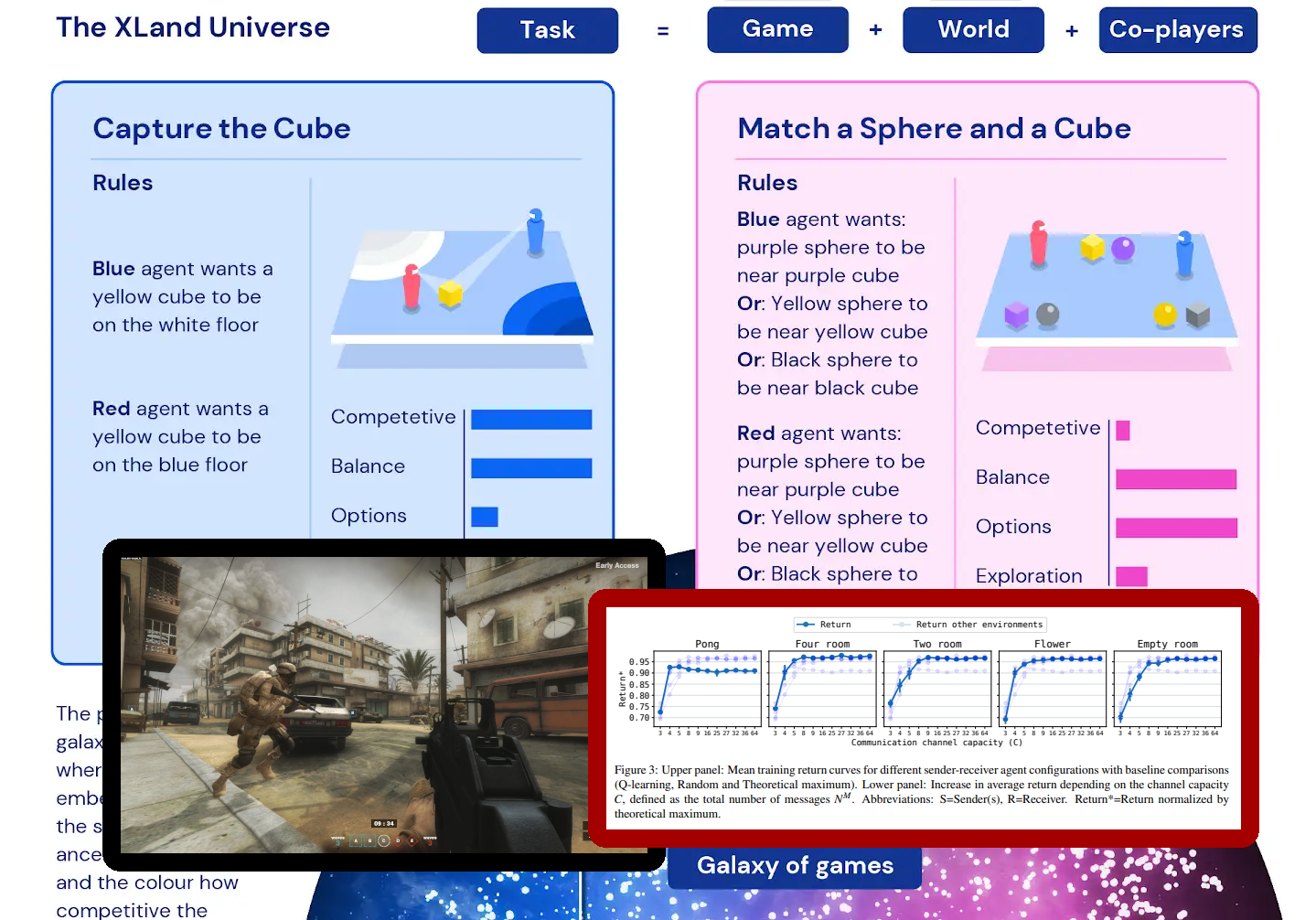Click the Flower chart
Image resolution: width=1316 pixels, height=920 pixels.
tap(1053, 687)
